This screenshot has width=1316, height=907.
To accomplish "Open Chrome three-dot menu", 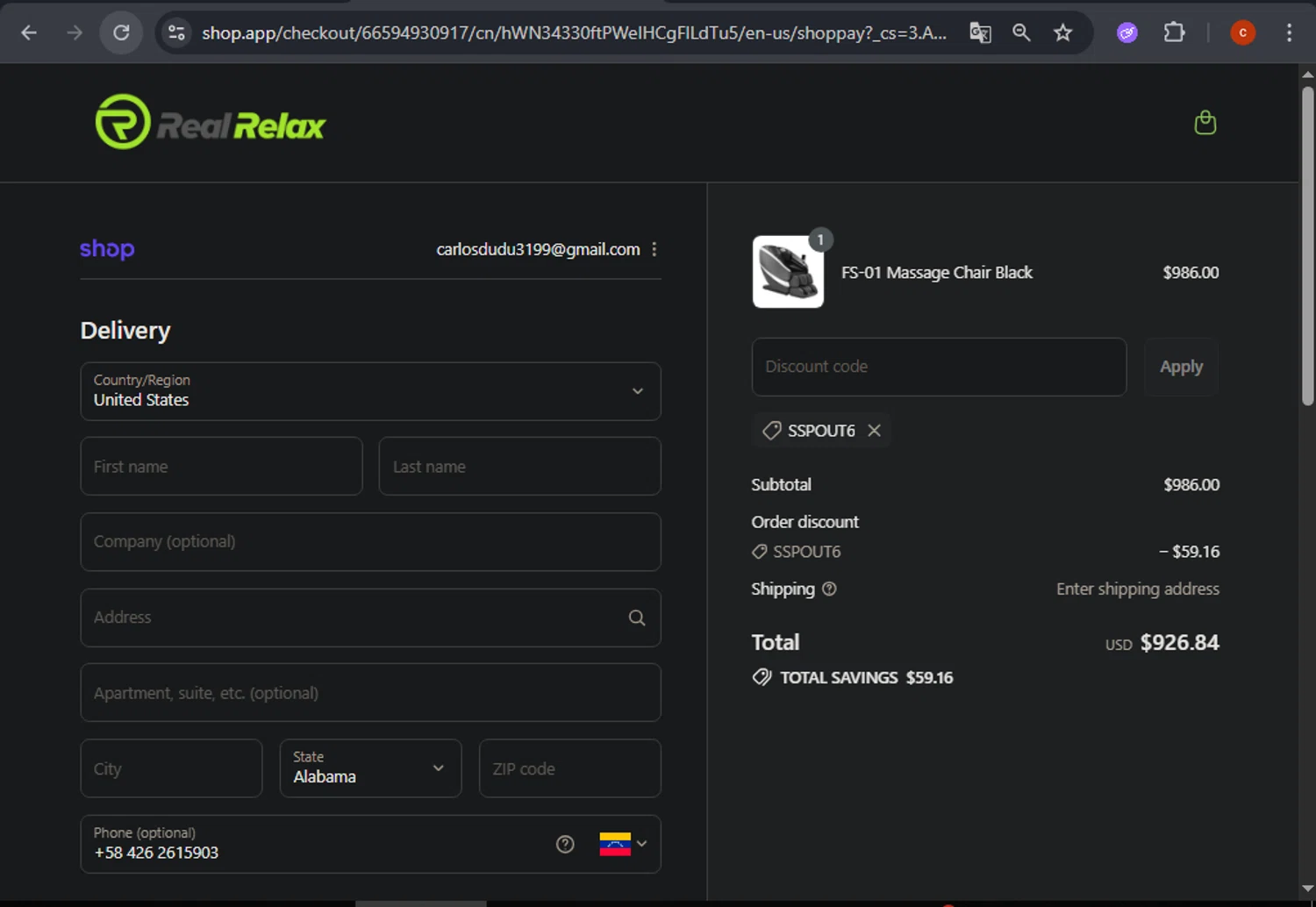I will point(1289,33).
